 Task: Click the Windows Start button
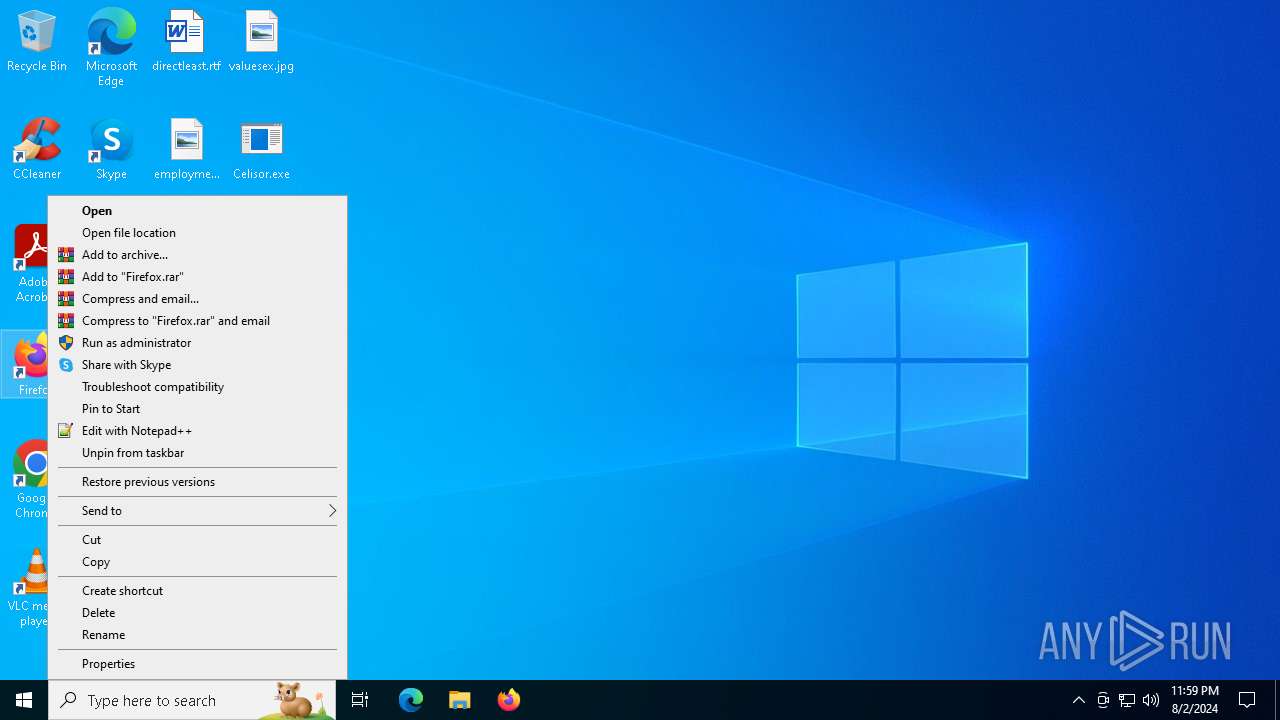[24, 700]
